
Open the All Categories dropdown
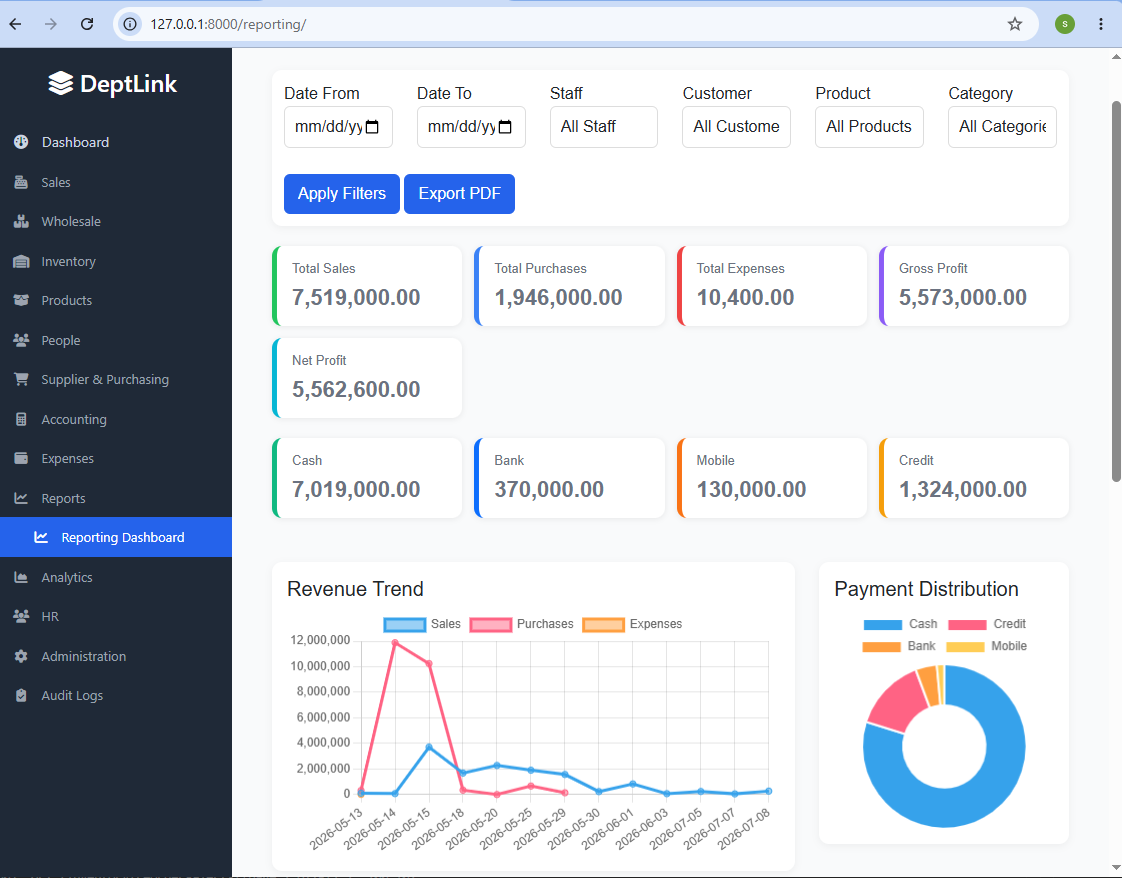point(1003,127)
